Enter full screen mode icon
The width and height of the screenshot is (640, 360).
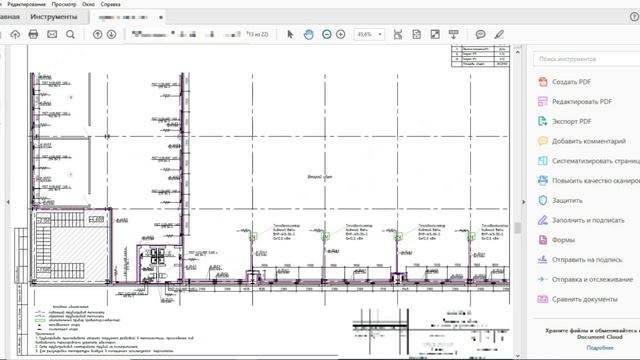click(x=435, y=34)
